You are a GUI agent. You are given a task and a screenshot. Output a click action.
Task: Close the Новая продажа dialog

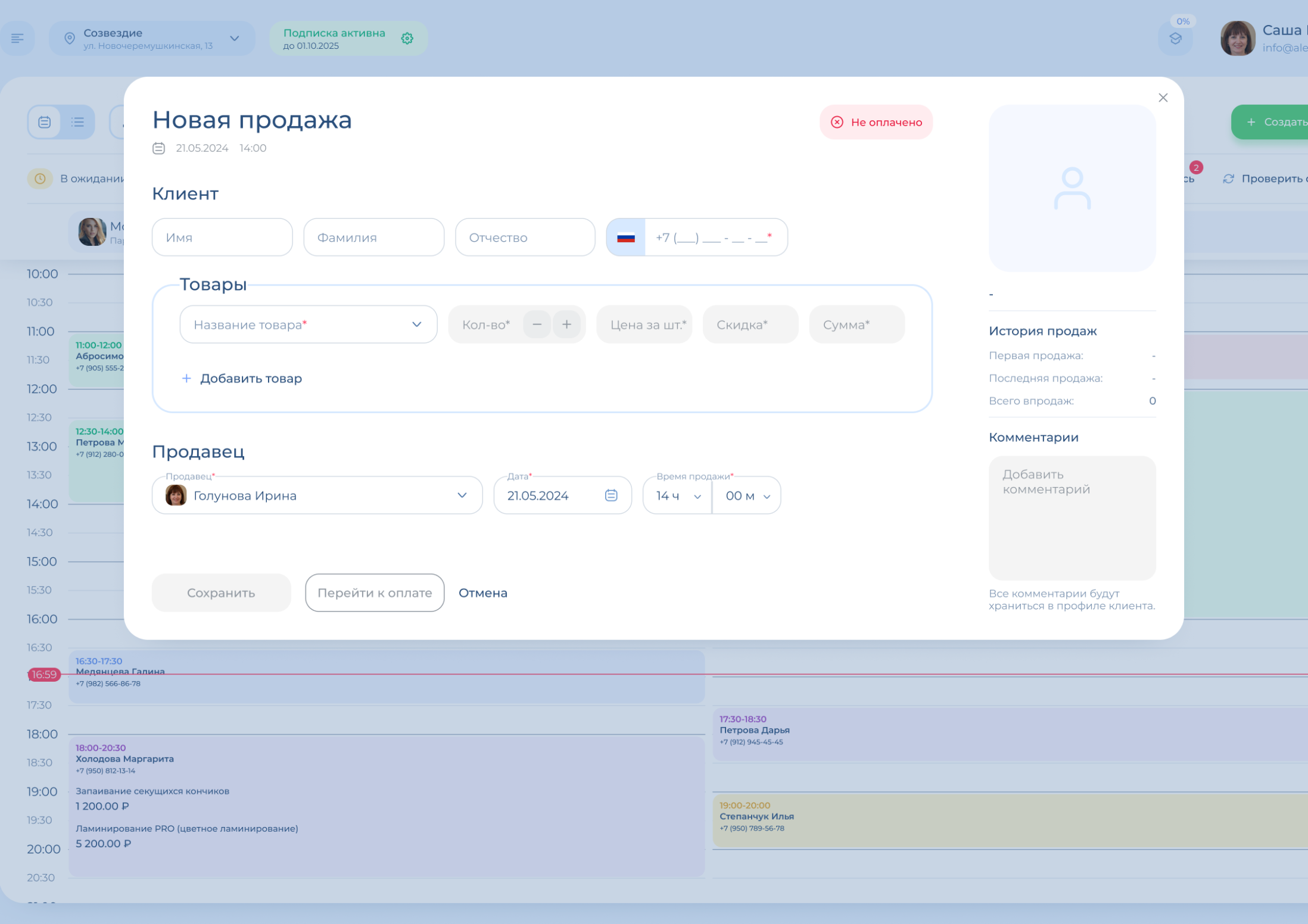click(1163, 98)
